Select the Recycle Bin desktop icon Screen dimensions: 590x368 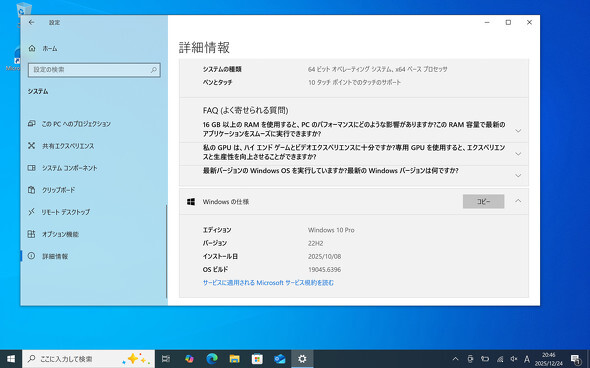point(24,10)
